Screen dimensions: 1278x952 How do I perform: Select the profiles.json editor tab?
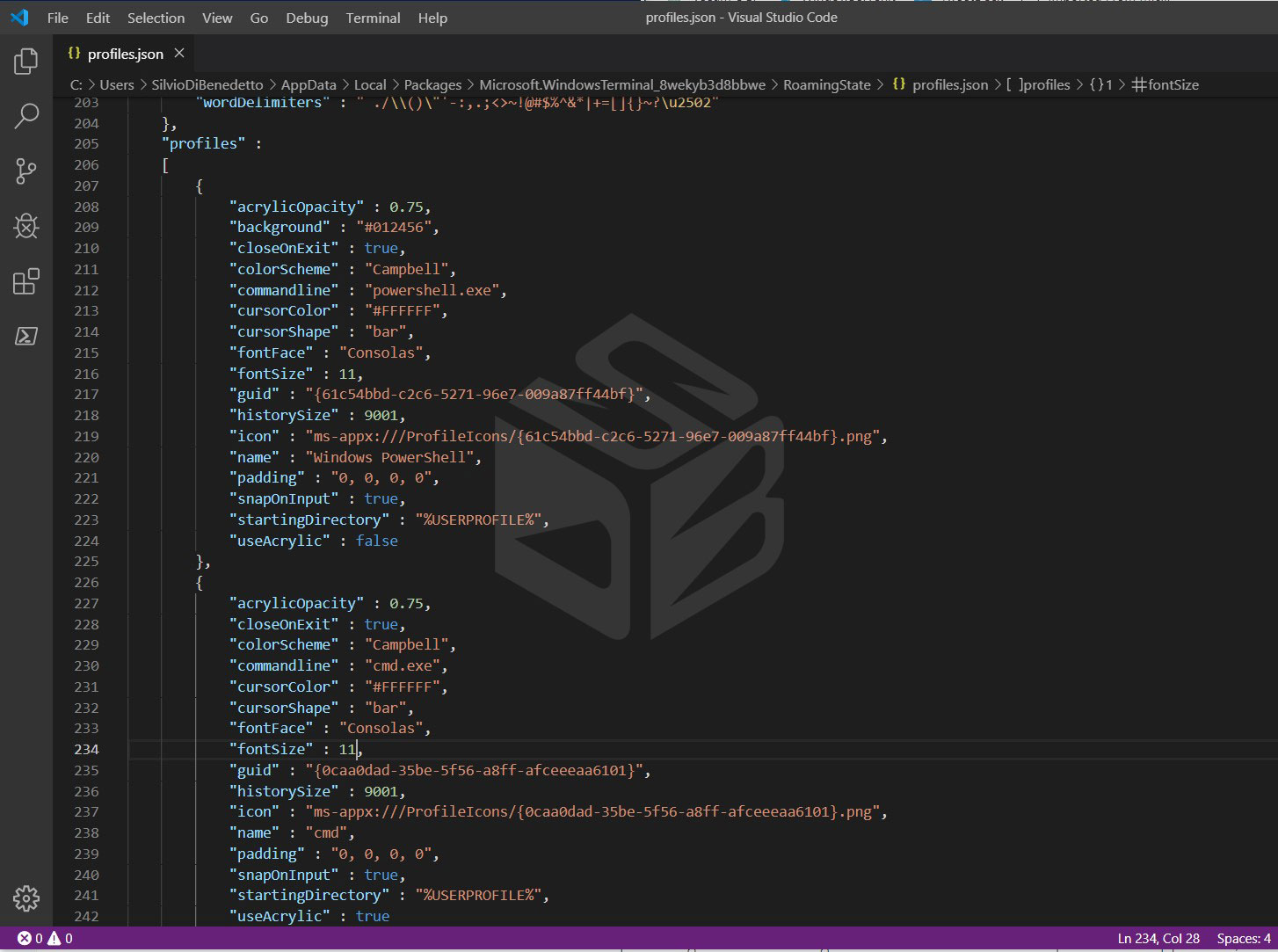126,54
